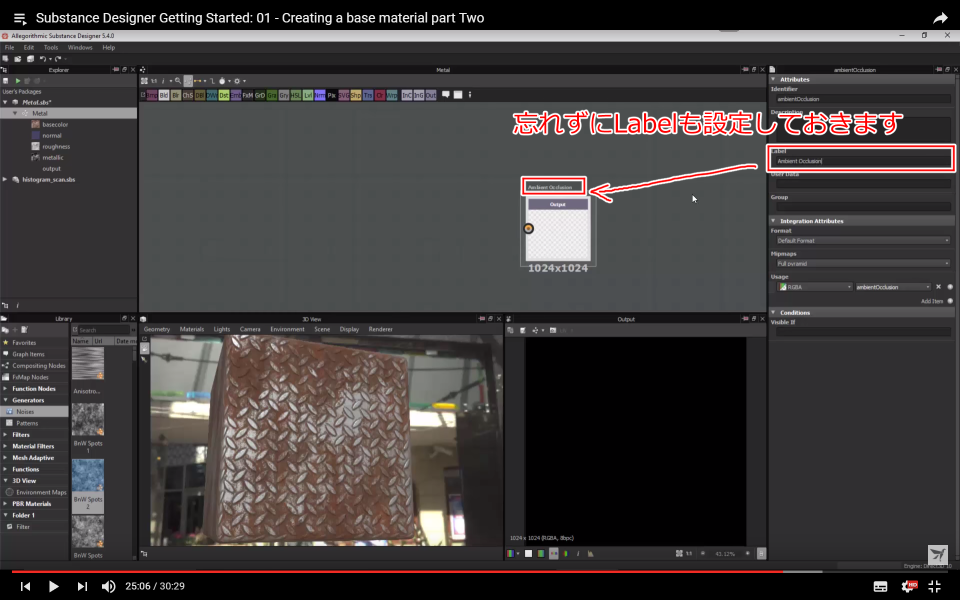Select the roughness output in Explorer
Screen dimensions: 960x600
(56, 146)
